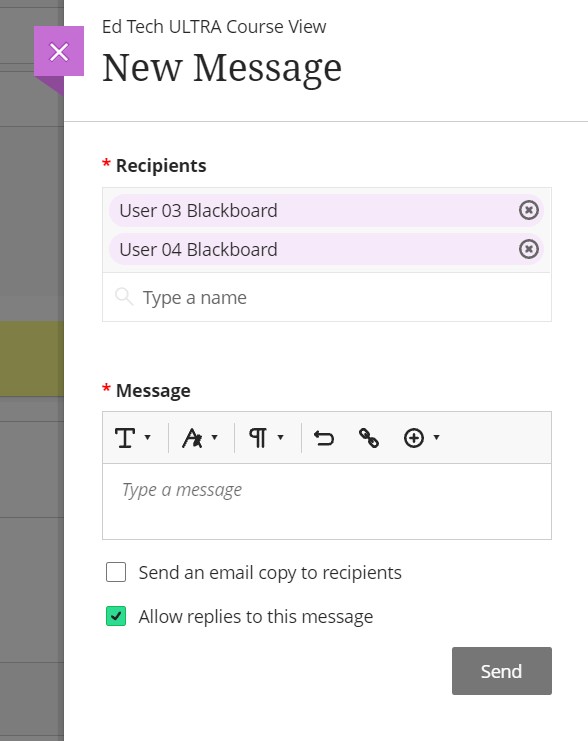Click the undo arrow icon
The height and width of the screenshot is (741, 588).
(324, 438)
